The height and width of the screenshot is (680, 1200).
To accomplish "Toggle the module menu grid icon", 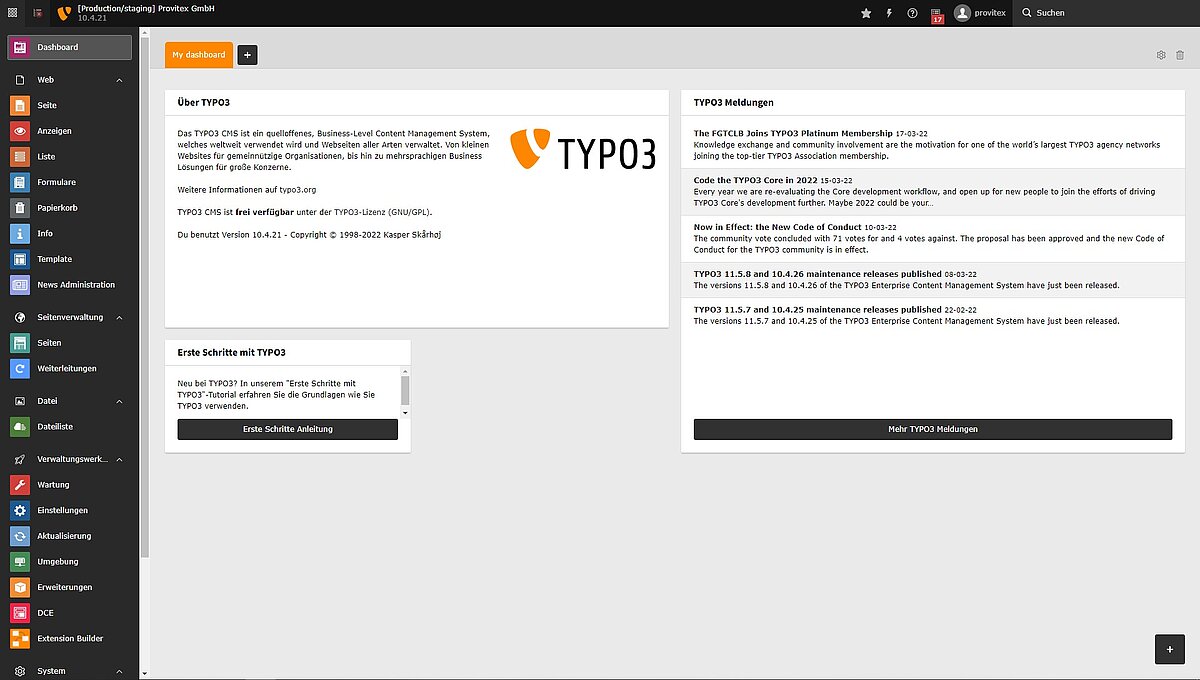I will 12,13.
